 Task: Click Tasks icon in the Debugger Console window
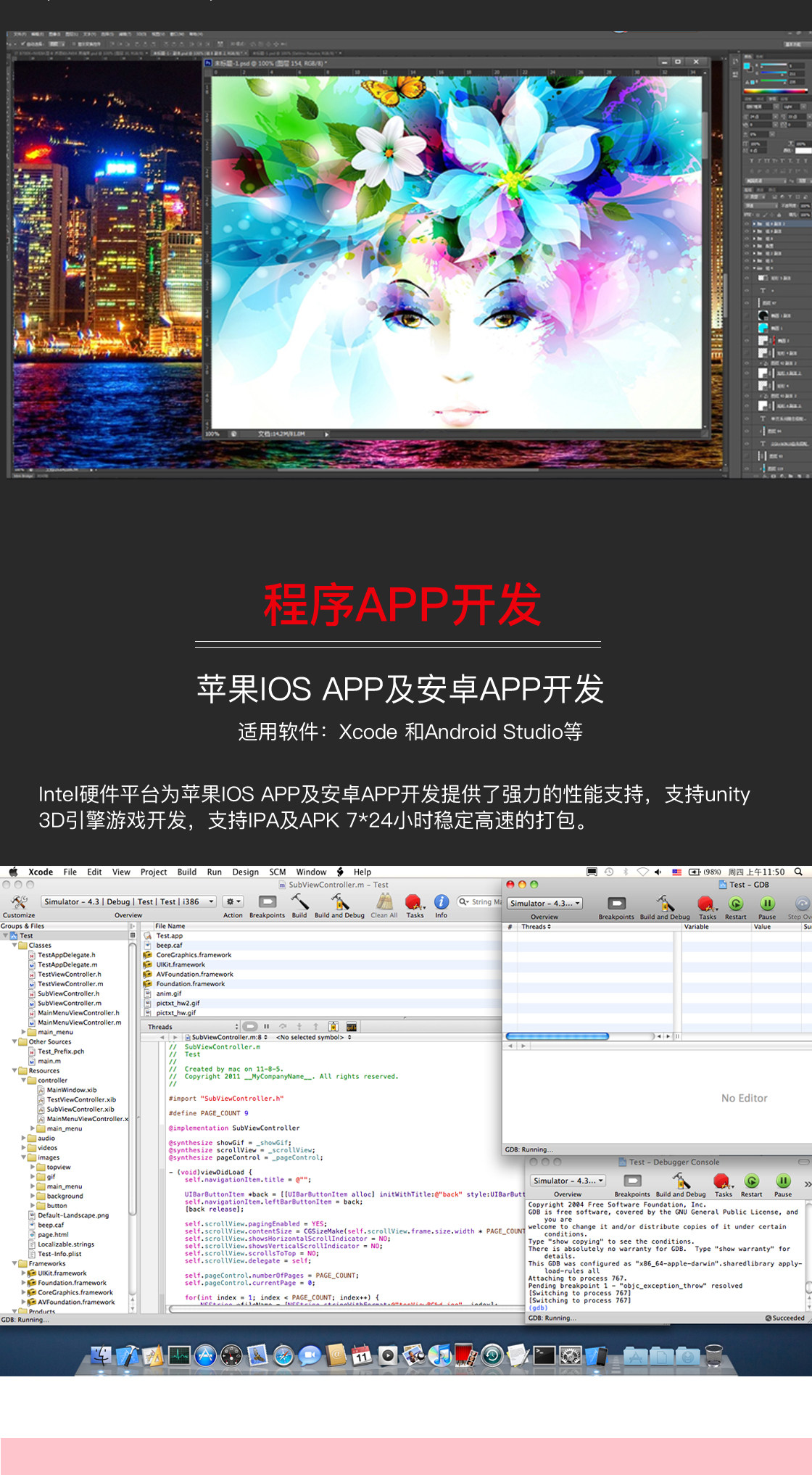coord(723,1181)
